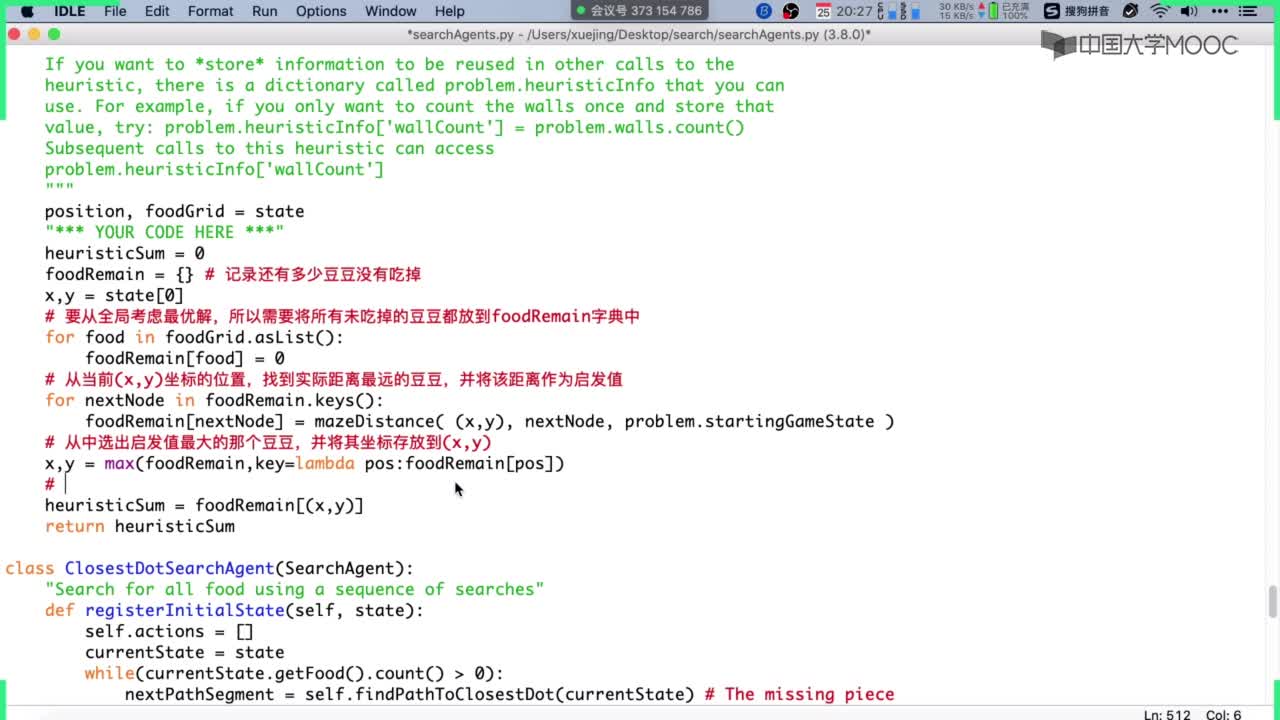Click the '*** YOUR CODE HERE ***' string
The height and width of the screenshot is (720, 1280).
point(165,232)
